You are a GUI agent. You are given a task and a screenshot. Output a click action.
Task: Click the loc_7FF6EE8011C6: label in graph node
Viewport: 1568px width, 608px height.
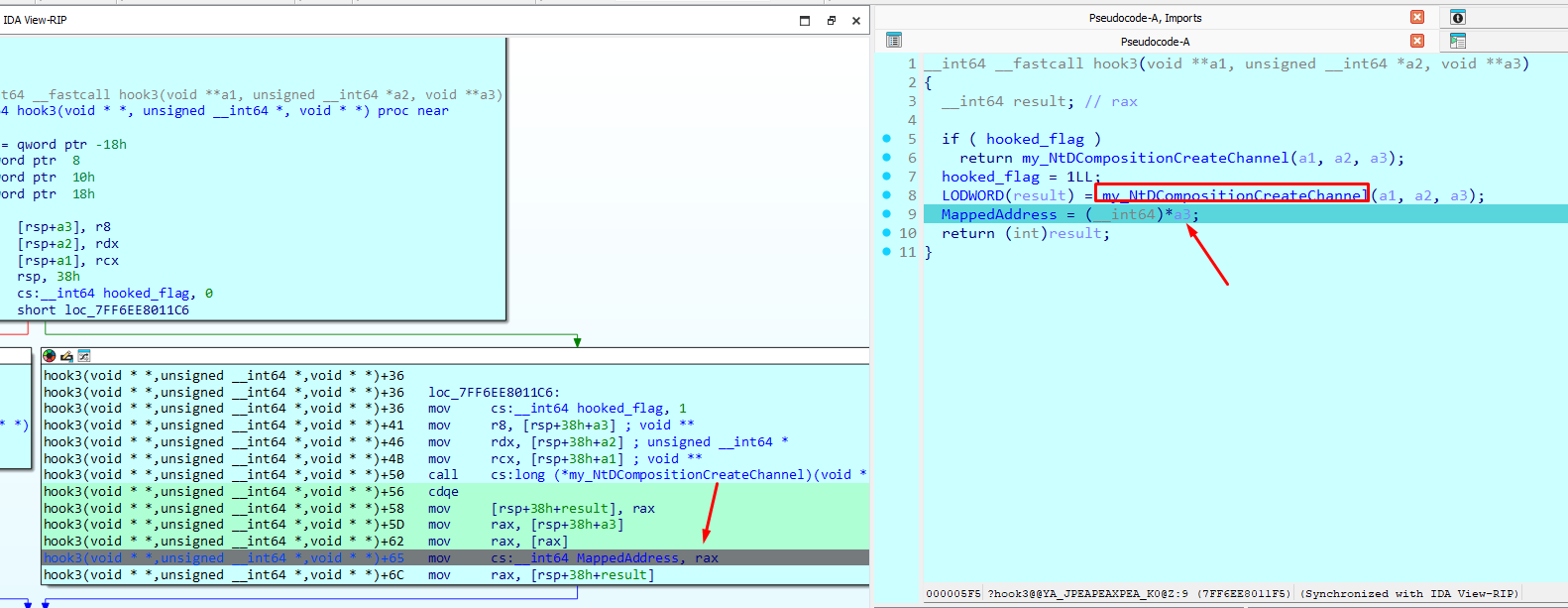coord(494,392)
